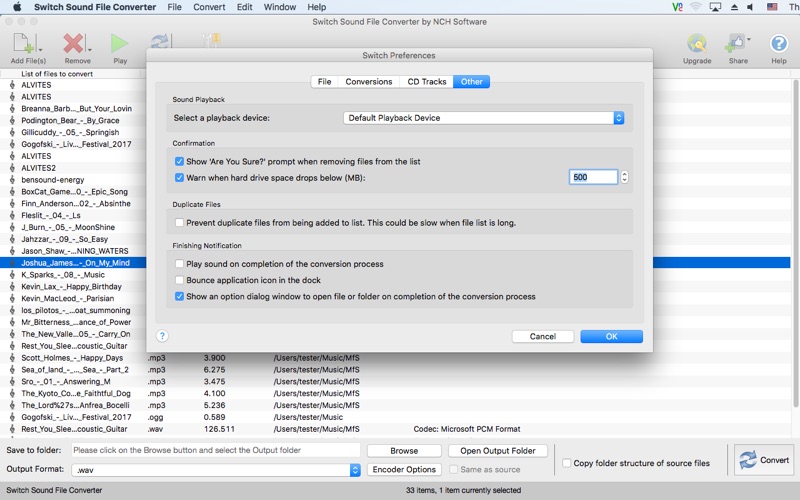Click the Browse button
This screenshot has height=500, width=800.
point(404,451)
